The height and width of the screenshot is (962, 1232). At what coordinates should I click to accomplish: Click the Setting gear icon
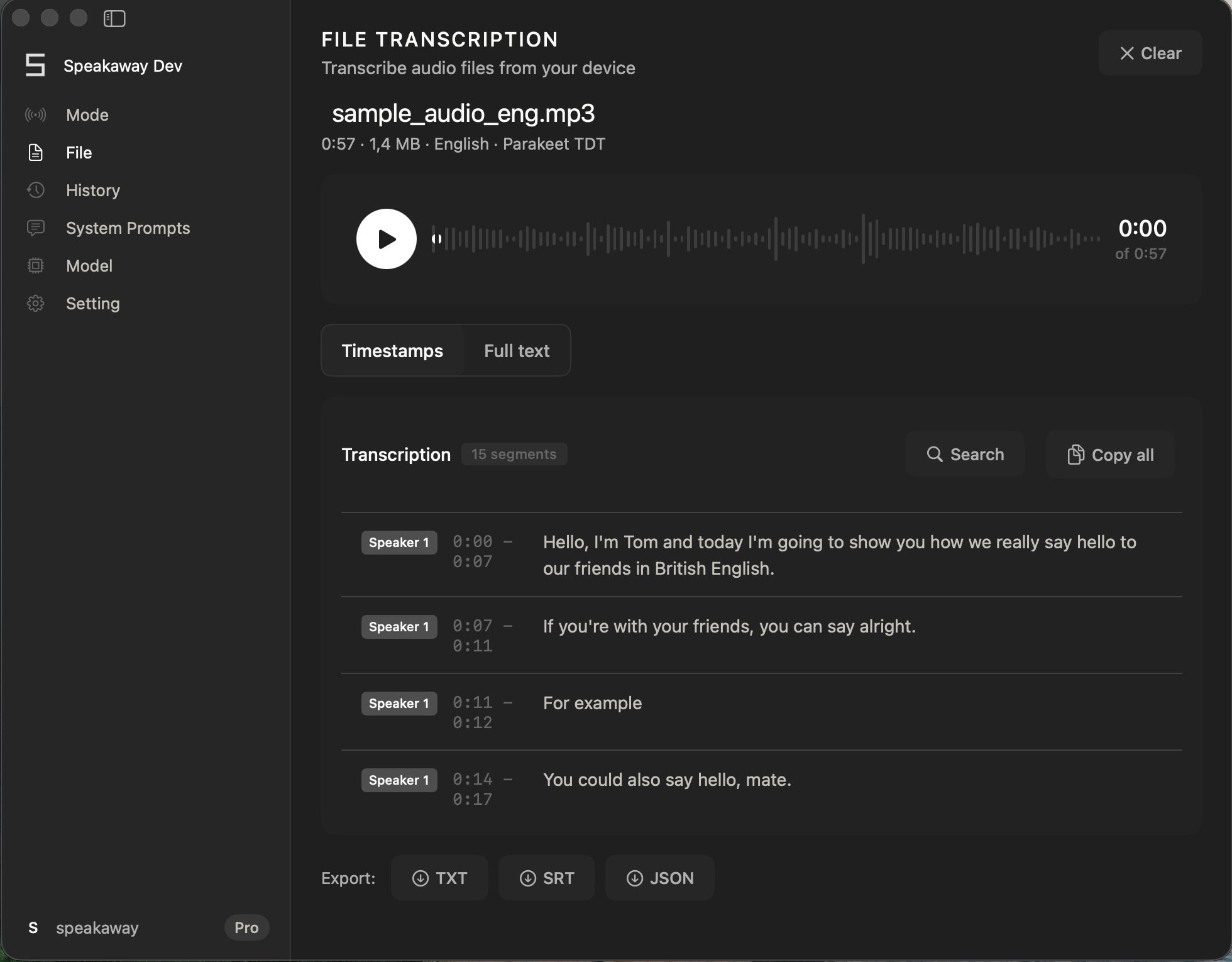(x=36, y=304)
